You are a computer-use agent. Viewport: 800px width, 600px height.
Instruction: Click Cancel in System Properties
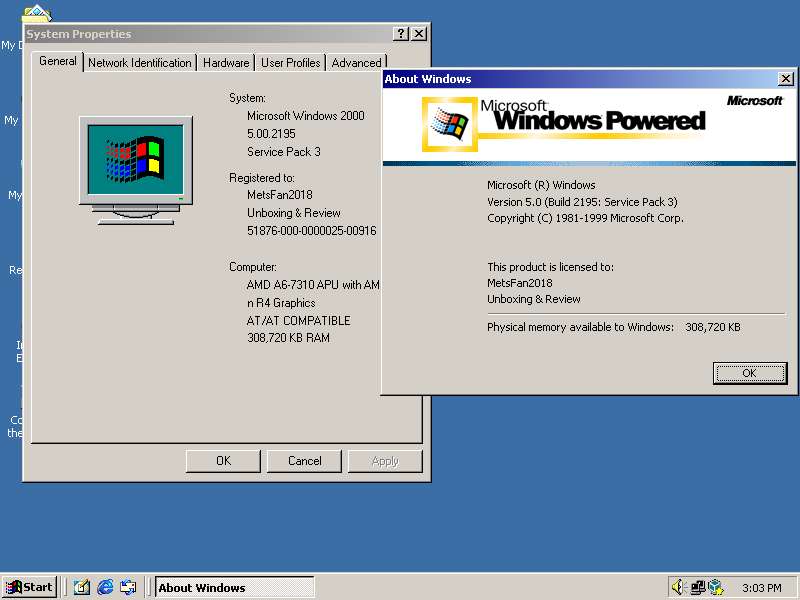point(305,461)
